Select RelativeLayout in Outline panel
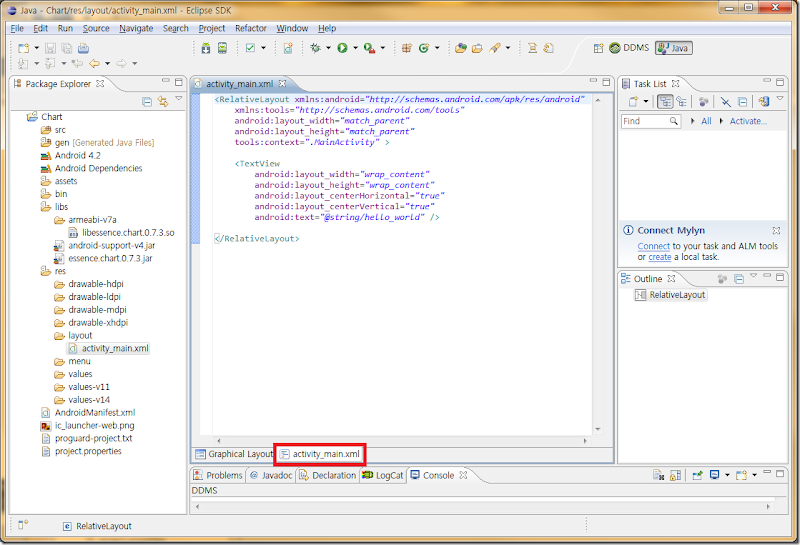This screenshot has width=800, height=545. [670, 295]
